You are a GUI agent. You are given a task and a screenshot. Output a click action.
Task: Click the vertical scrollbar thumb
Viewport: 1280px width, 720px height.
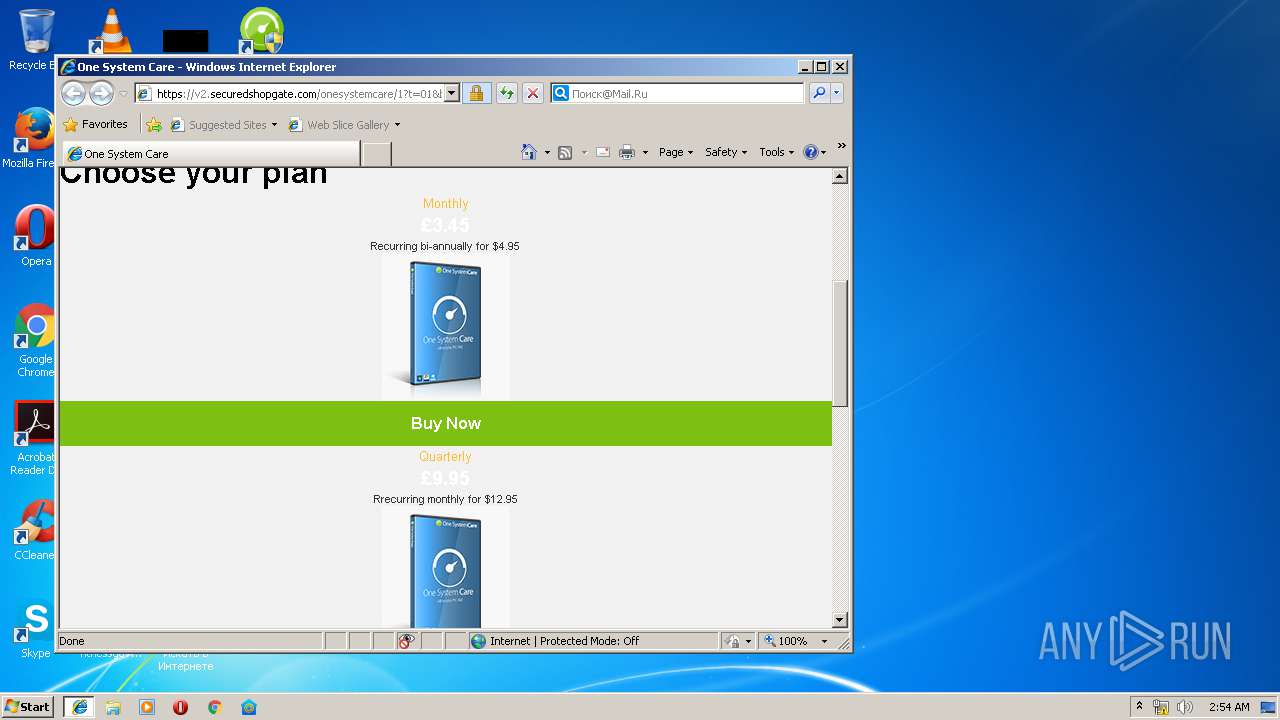(x=840, y=343)
